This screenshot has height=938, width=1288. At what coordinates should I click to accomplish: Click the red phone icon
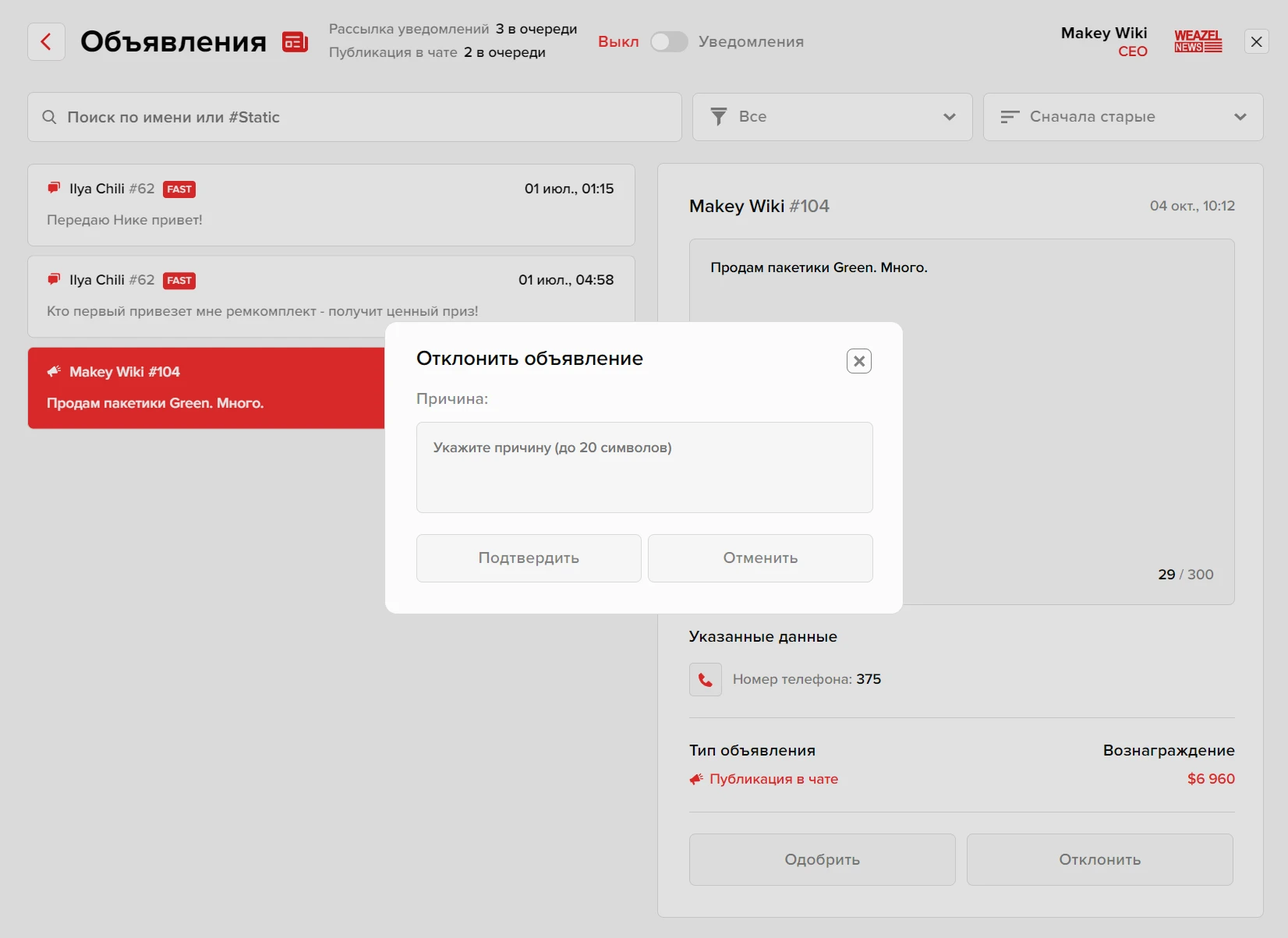tap(705, 679)
